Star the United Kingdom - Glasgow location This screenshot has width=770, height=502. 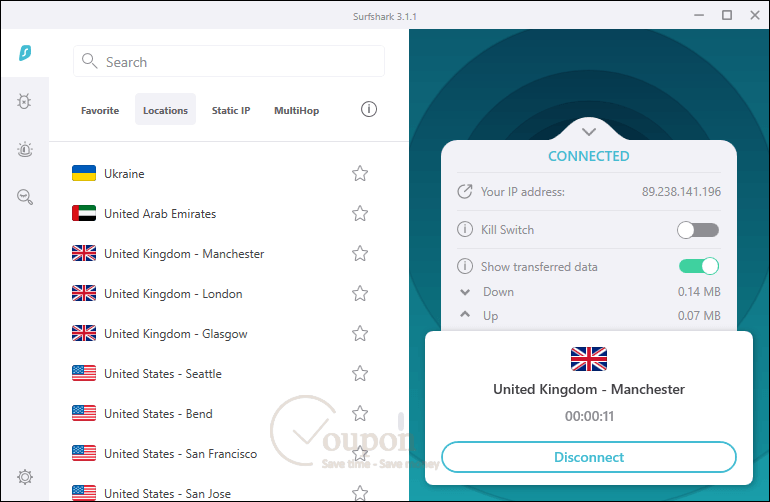click(x=360, y=334)
